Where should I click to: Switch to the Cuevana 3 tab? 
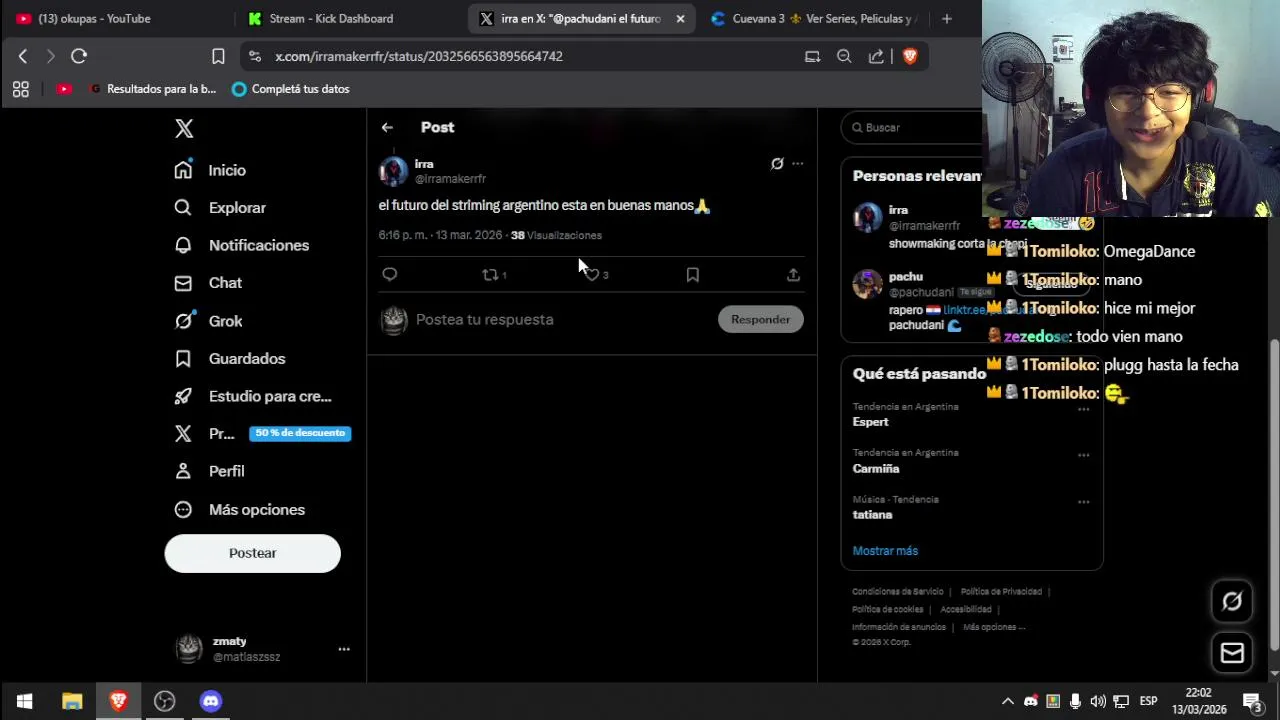pyautogui.click(x=815, y=18)
